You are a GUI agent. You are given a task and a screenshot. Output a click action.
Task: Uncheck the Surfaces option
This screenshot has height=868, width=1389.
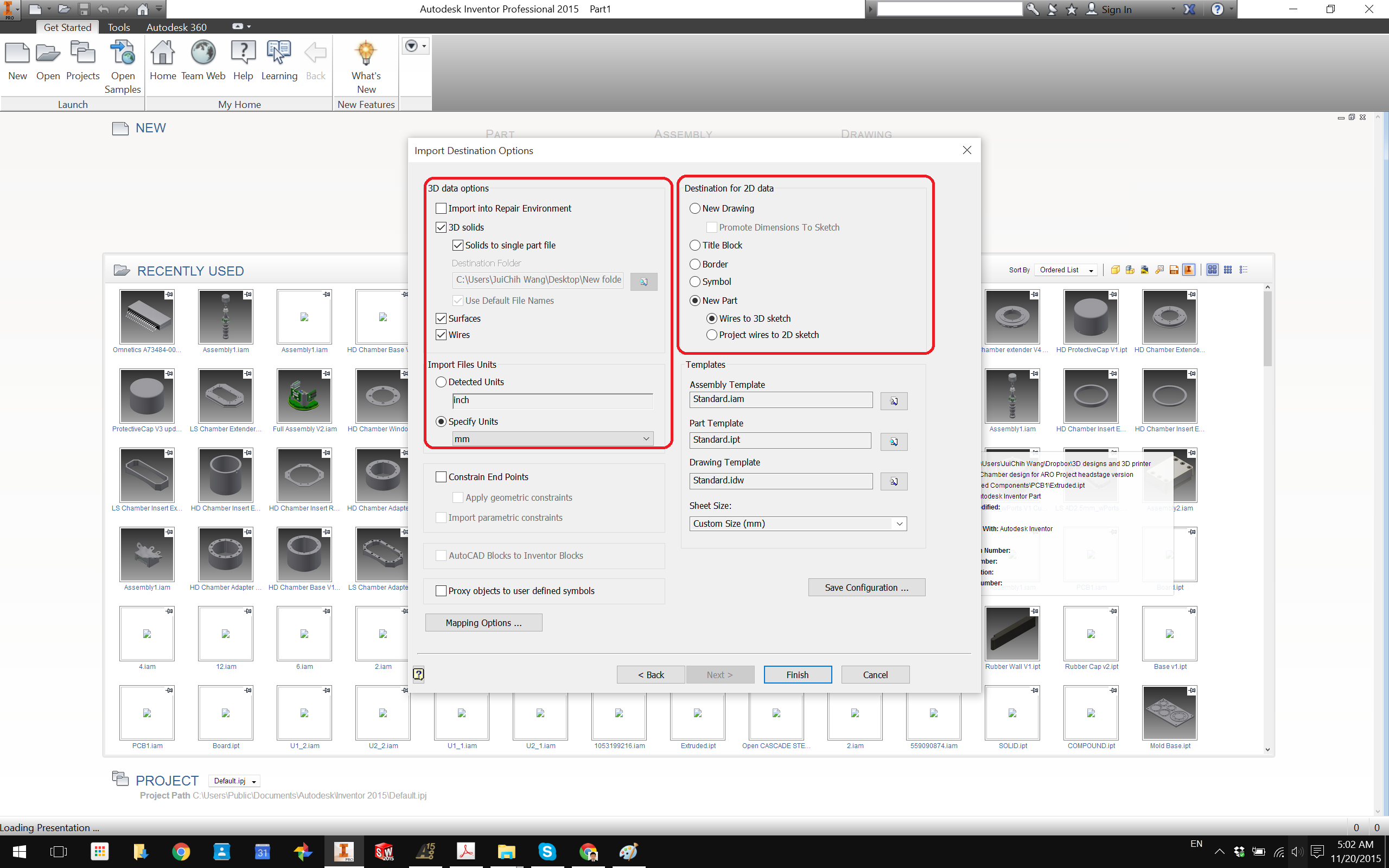[440, 318]
